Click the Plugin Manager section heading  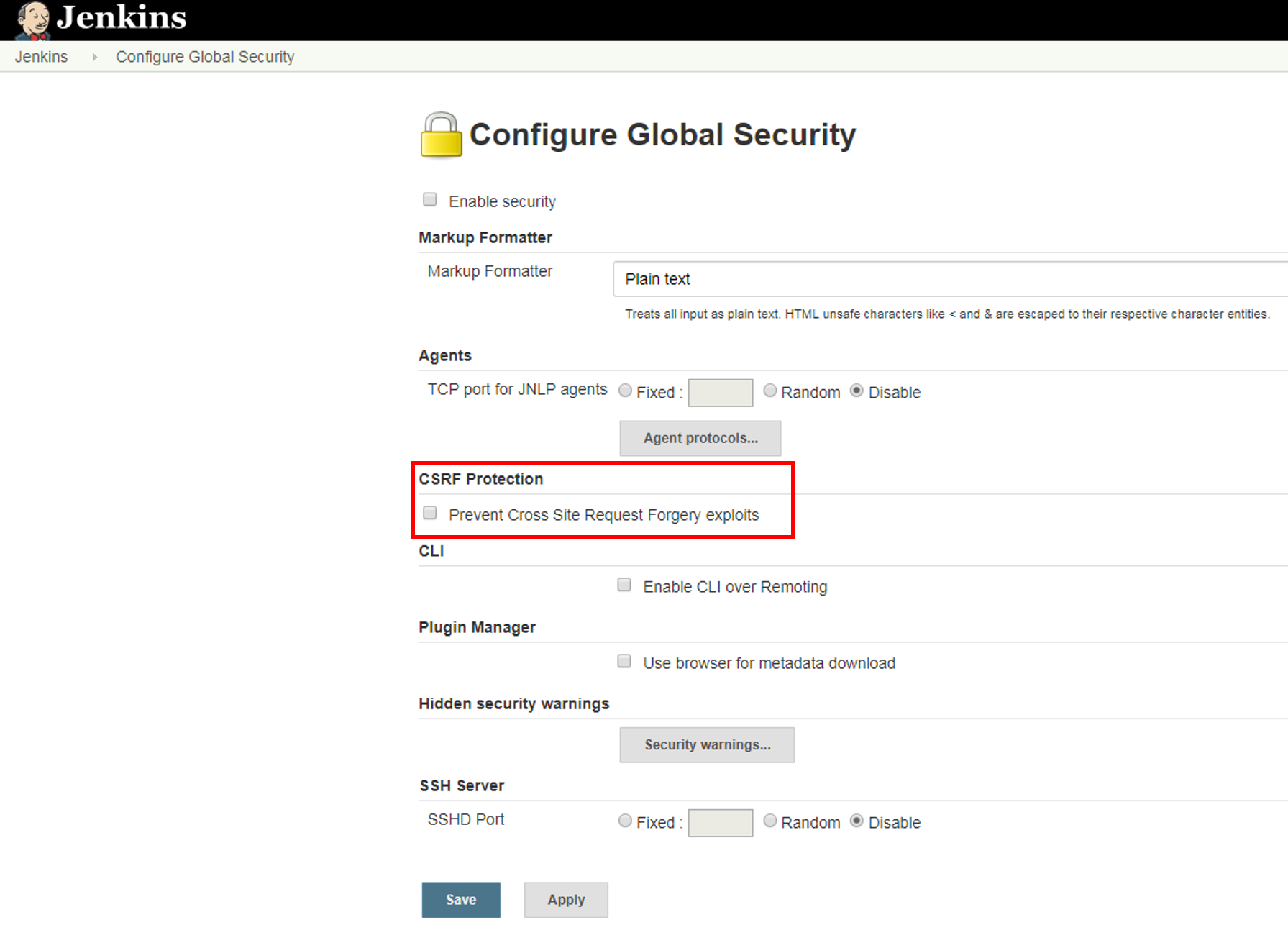(478, 627)
